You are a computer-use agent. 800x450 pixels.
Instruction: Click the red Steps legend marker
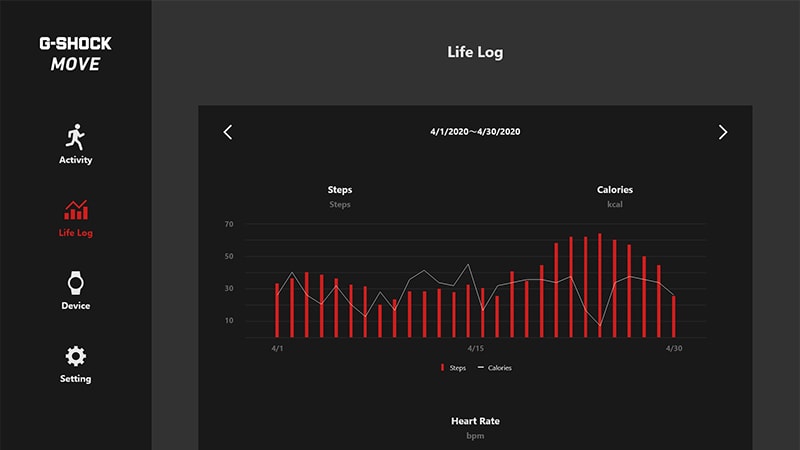coord(442,368)
